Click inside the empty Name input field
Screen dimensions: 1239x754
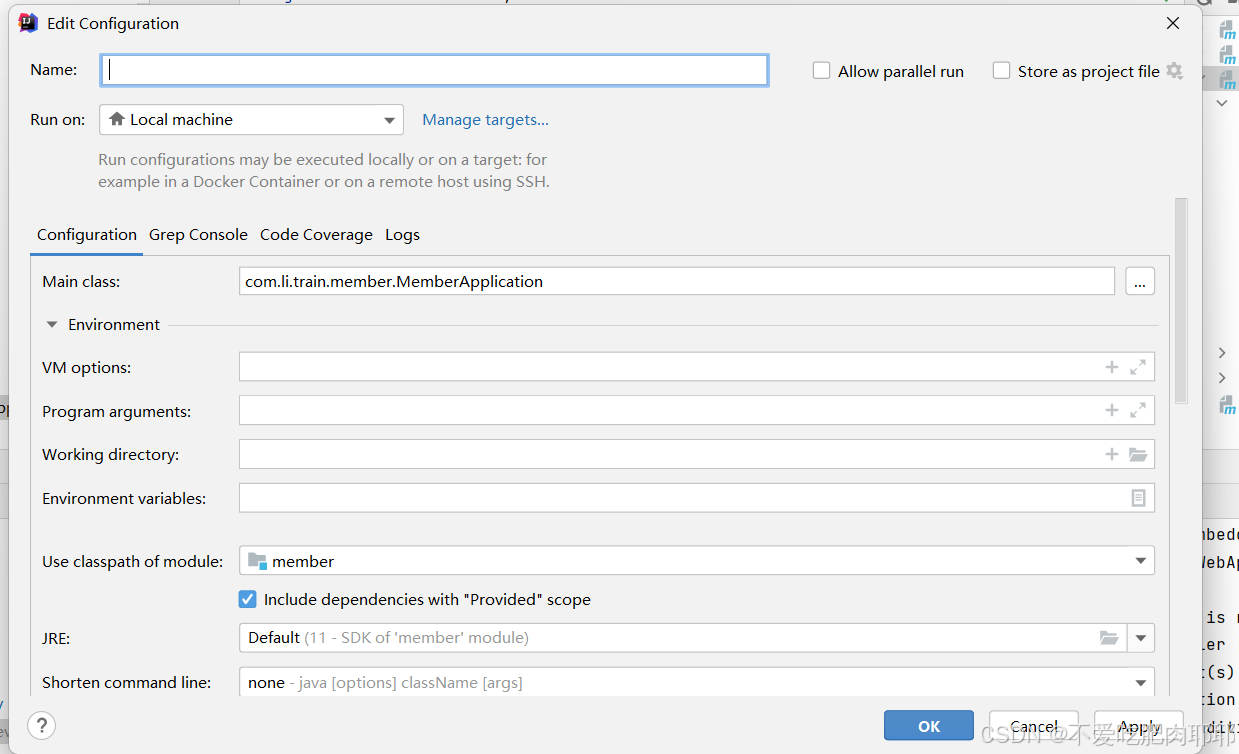click(x=435, y=69)
